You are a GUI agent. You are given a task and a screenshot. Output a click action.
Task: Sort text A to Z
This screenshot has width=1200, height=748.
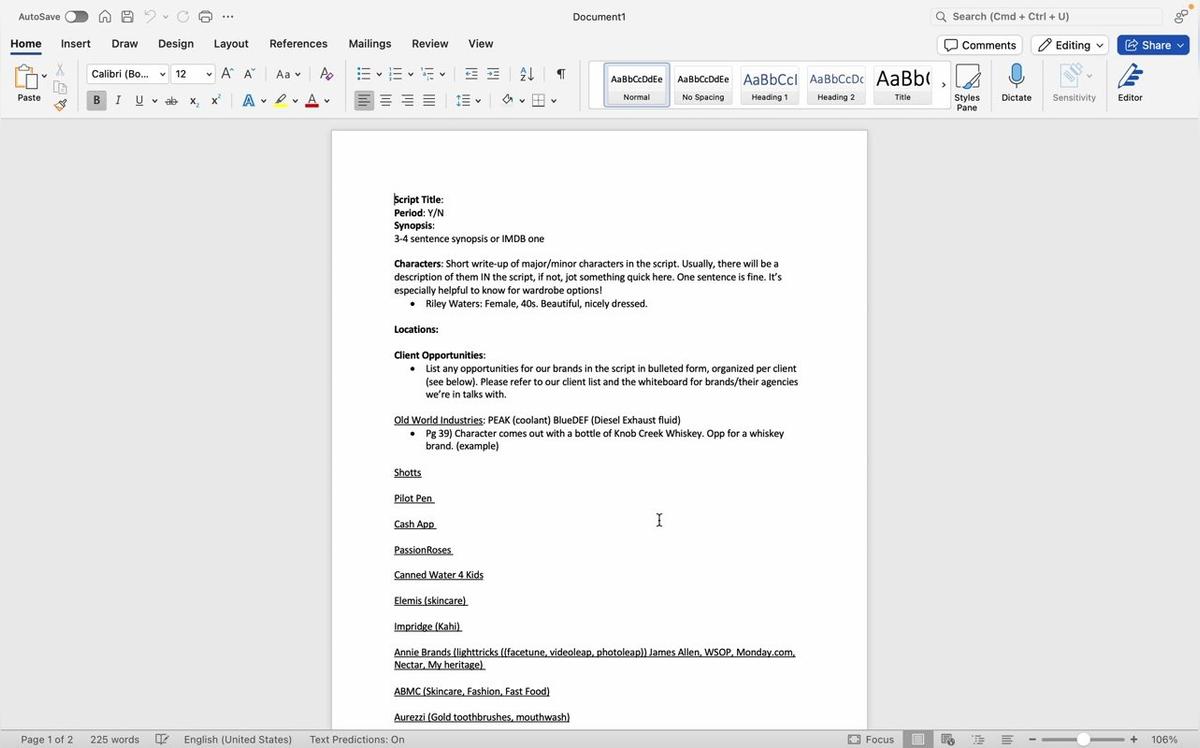pos(527,74)
